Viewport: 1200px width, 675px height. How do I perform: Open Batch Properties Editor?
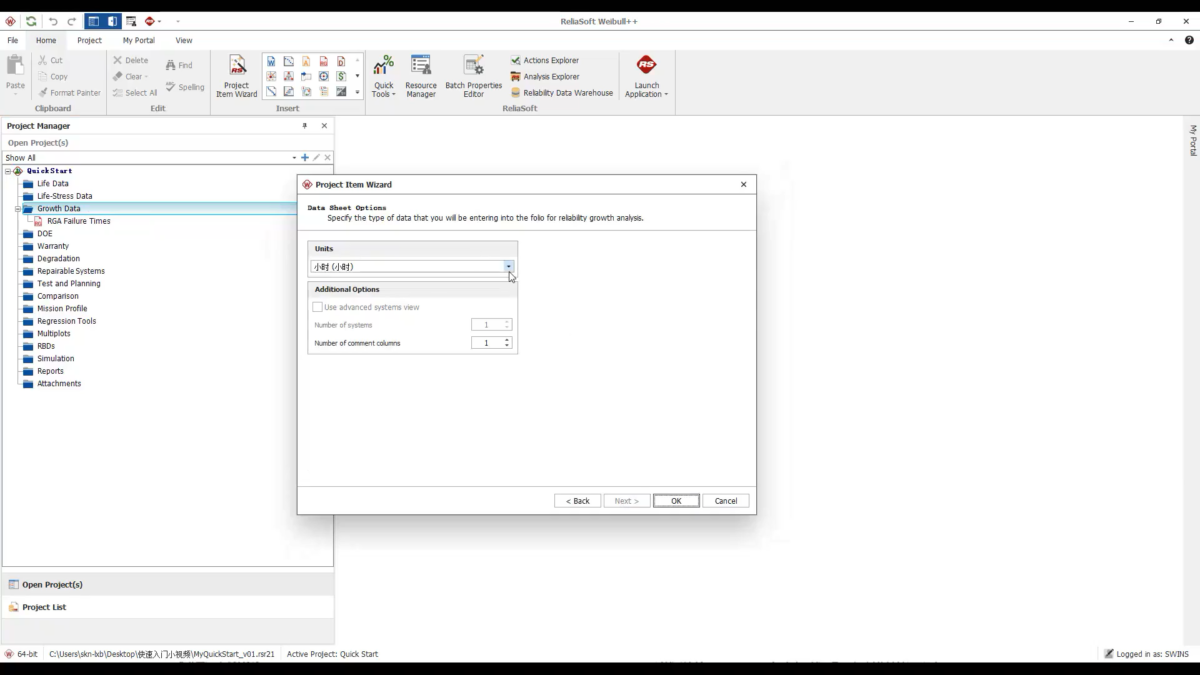[473, 77]
